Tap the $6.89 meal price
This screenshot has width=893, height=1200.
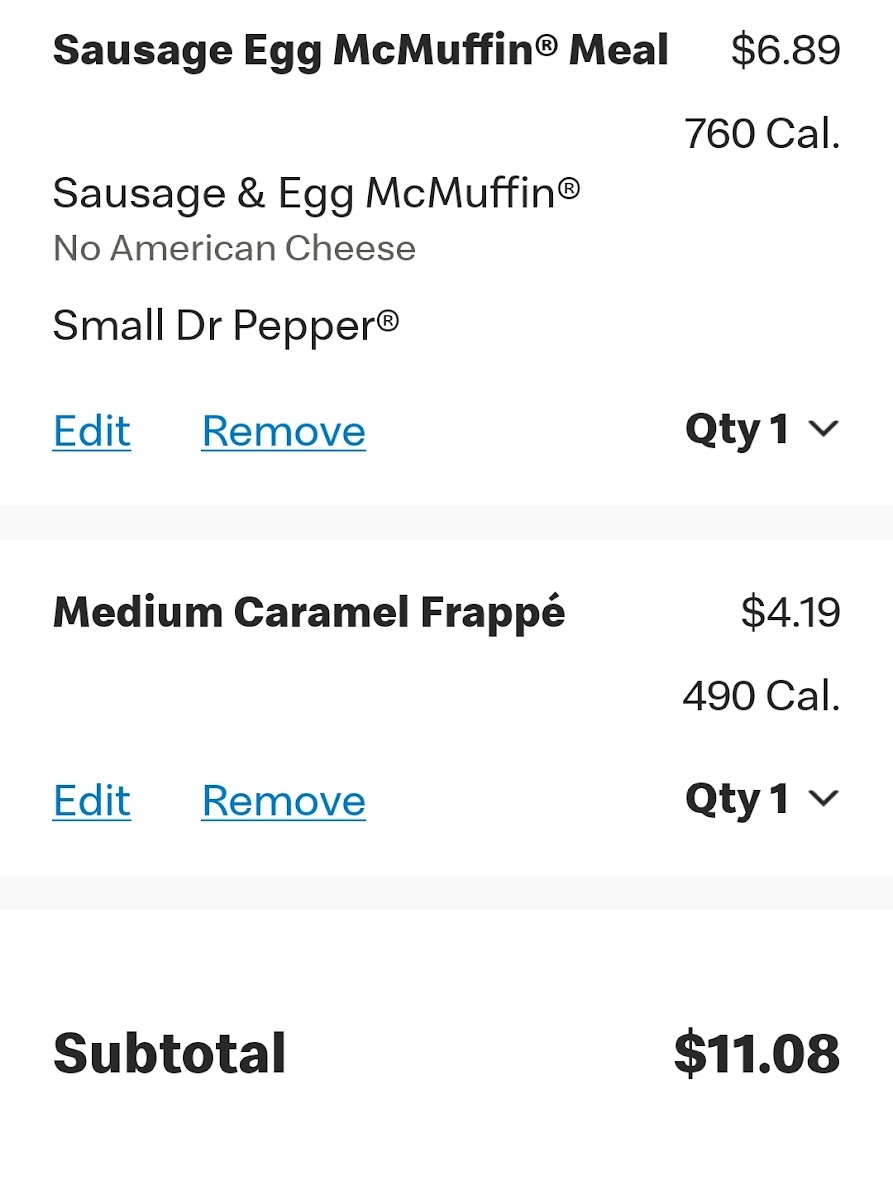click(x=785, y=51)
